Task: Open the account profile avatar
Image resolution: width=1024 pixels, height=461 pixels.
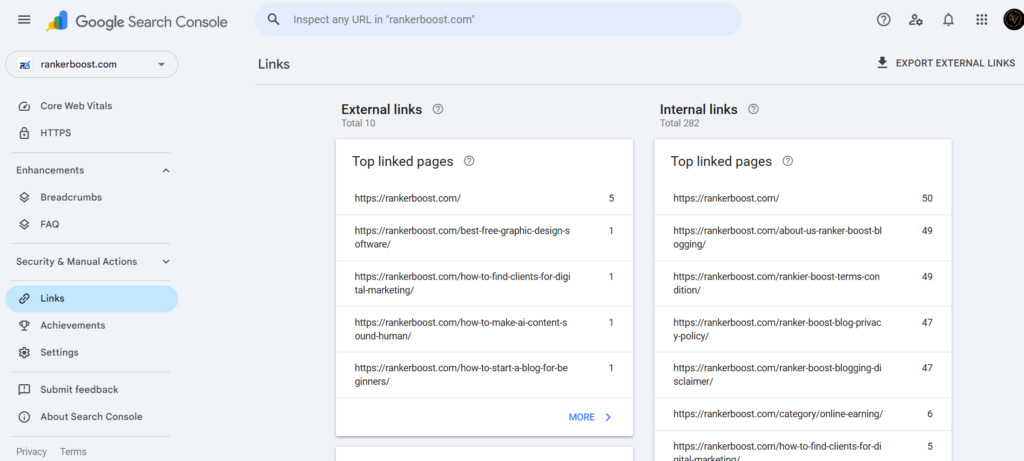Action: pos(1013,20)
